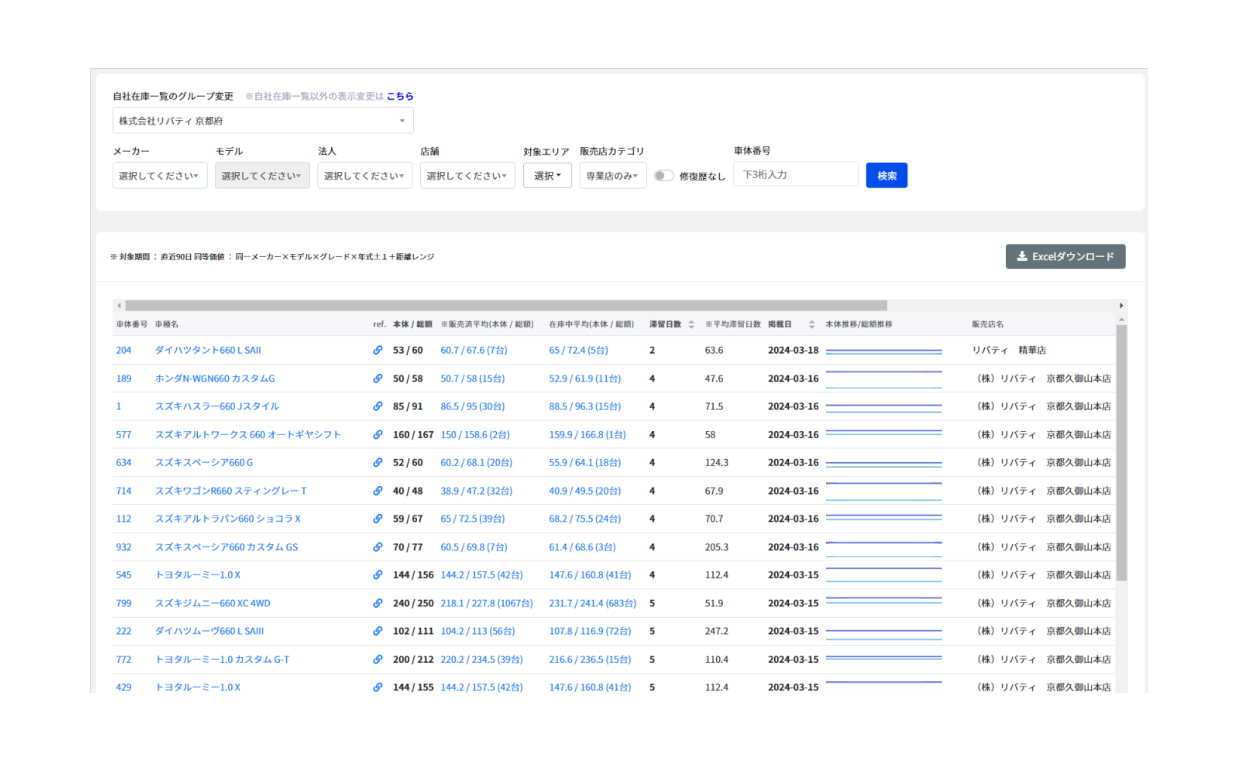Open the 法人 dropdown

365,175
